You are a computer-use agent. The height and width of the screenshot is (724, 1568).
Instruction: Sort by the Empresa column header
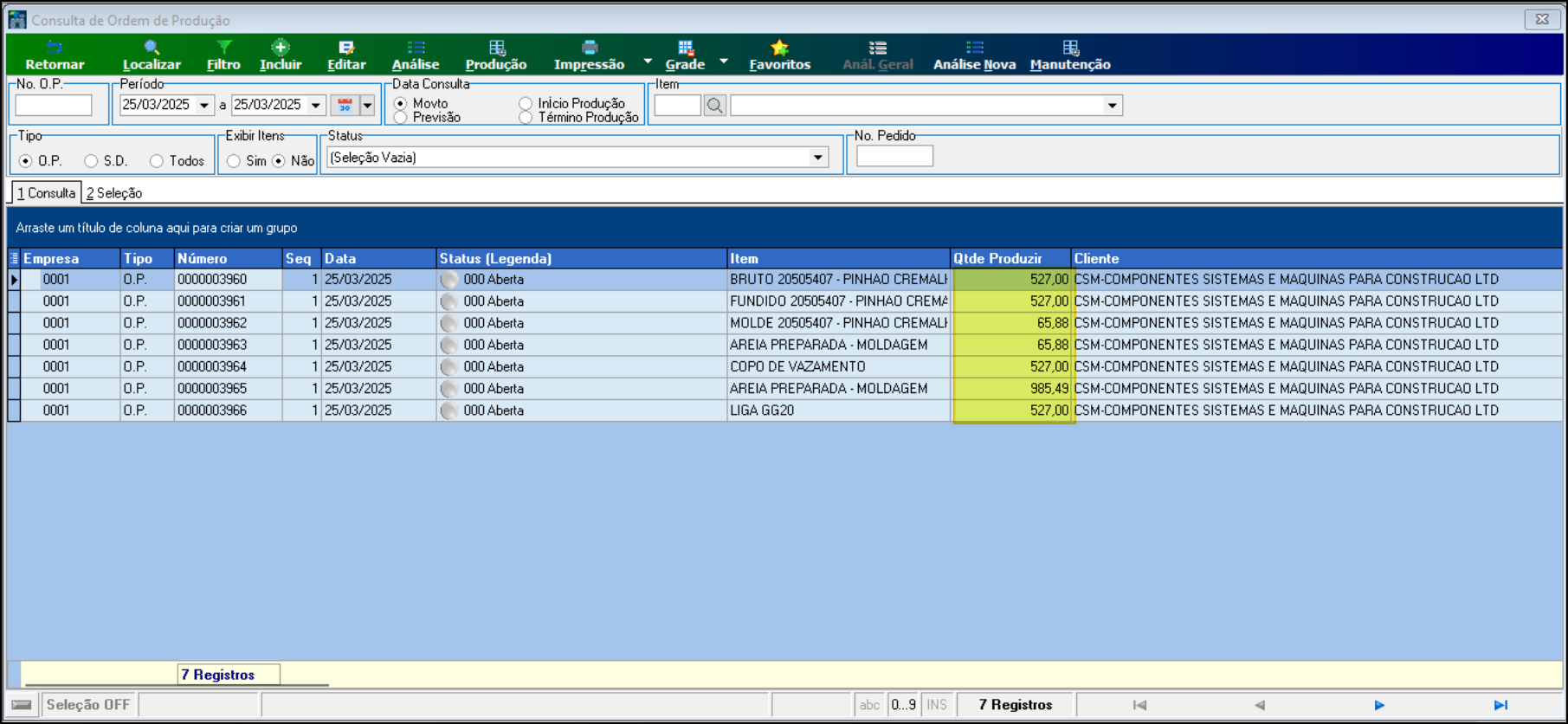coord(70,258)
